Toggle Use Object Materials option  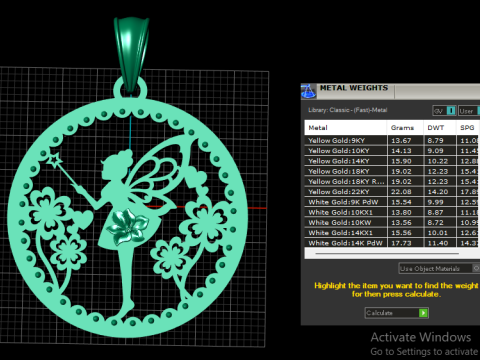pos(439,268)
